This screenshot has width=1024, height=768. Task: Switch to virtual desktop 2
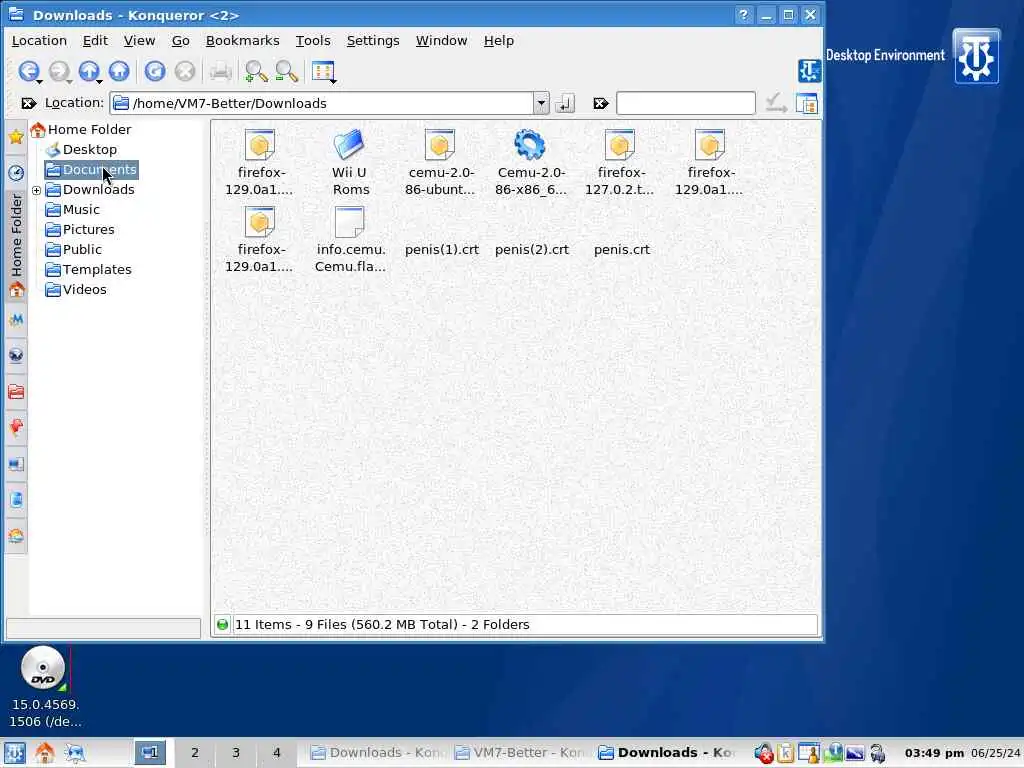(195, 752)
